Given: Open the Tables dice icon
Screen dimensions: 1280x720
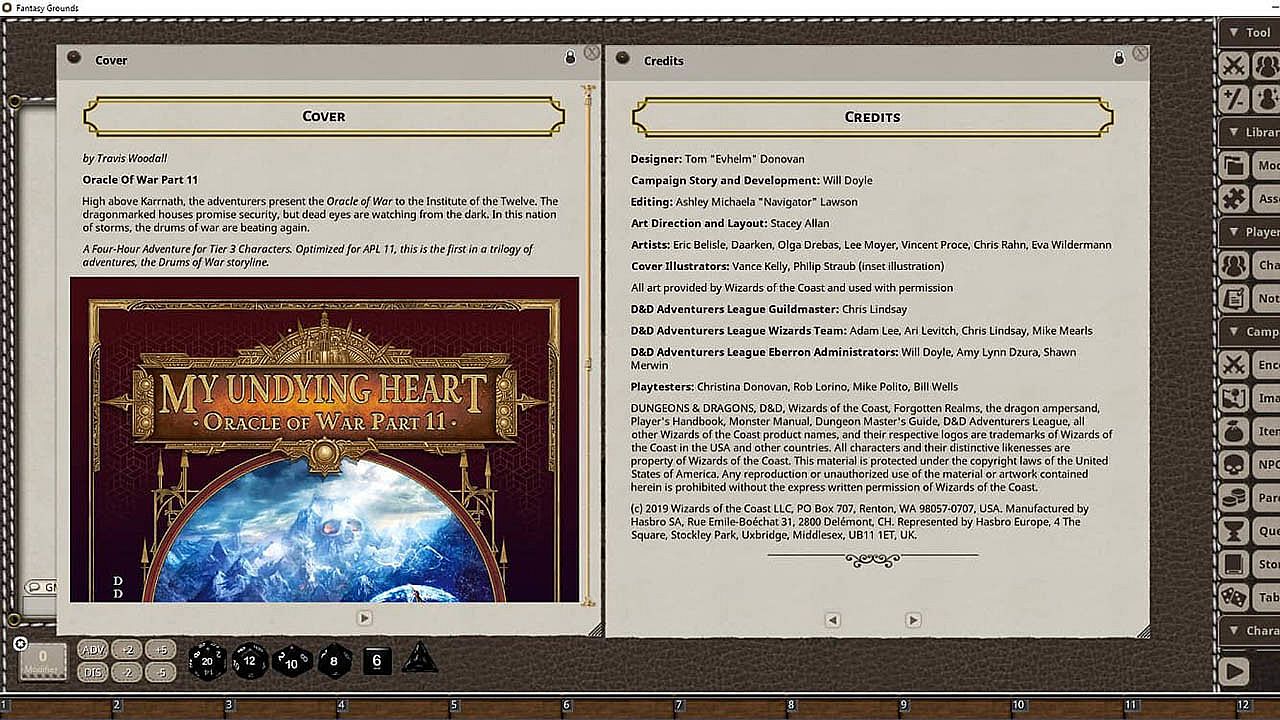Looking at the screenshot, I should pos(1235,597).
